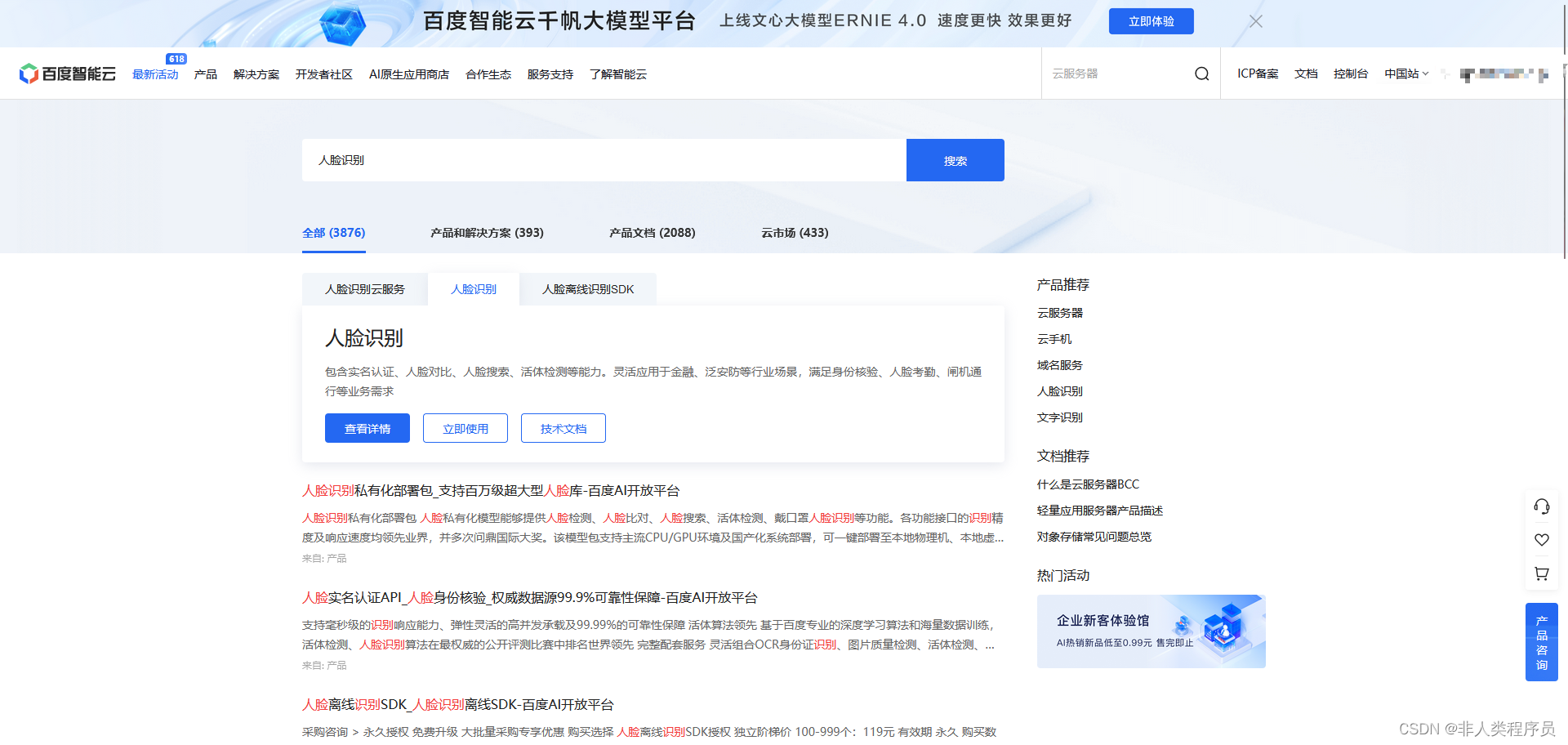Select the 全部 (3876) tab

pos(334,233)
